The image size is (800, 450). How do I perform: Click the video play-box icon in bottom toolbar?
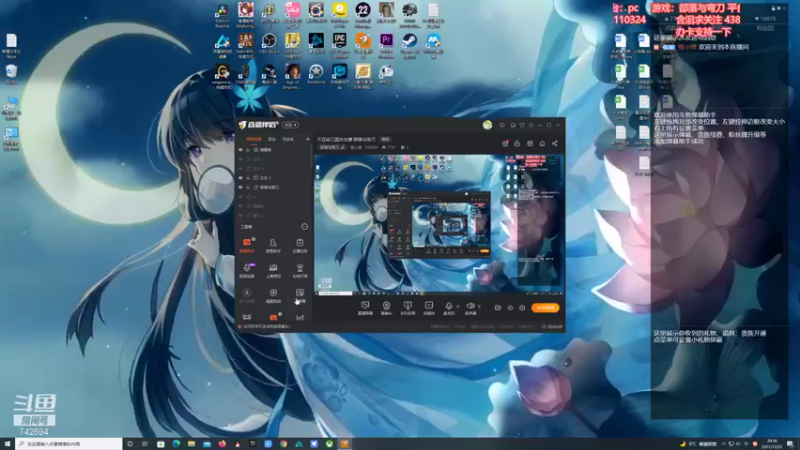click(x=429, y=307)
